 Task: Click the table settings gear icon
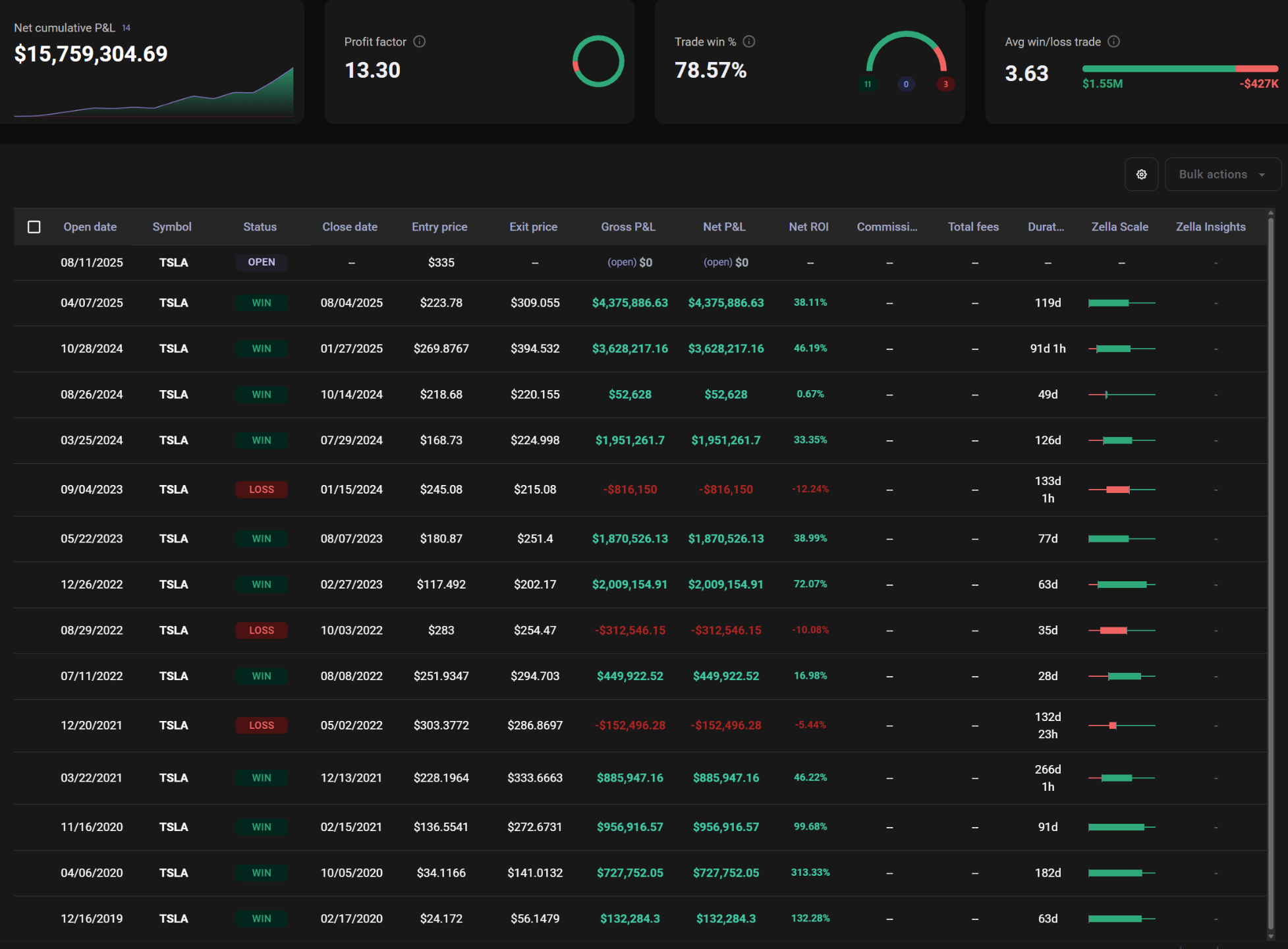pyautogui.click(x=1141, y=175)
